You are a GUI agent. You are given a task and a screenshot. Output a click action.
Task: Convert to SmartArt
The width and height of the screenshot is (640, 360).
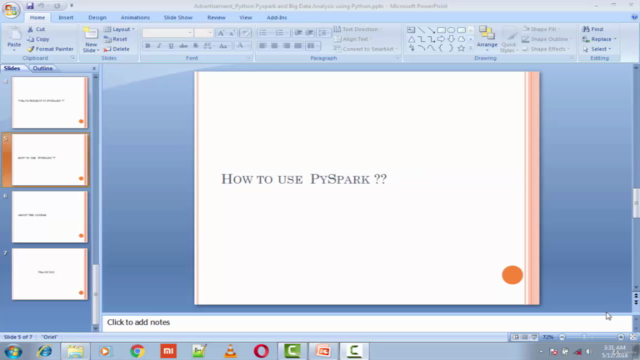click(x=365, y=49)
